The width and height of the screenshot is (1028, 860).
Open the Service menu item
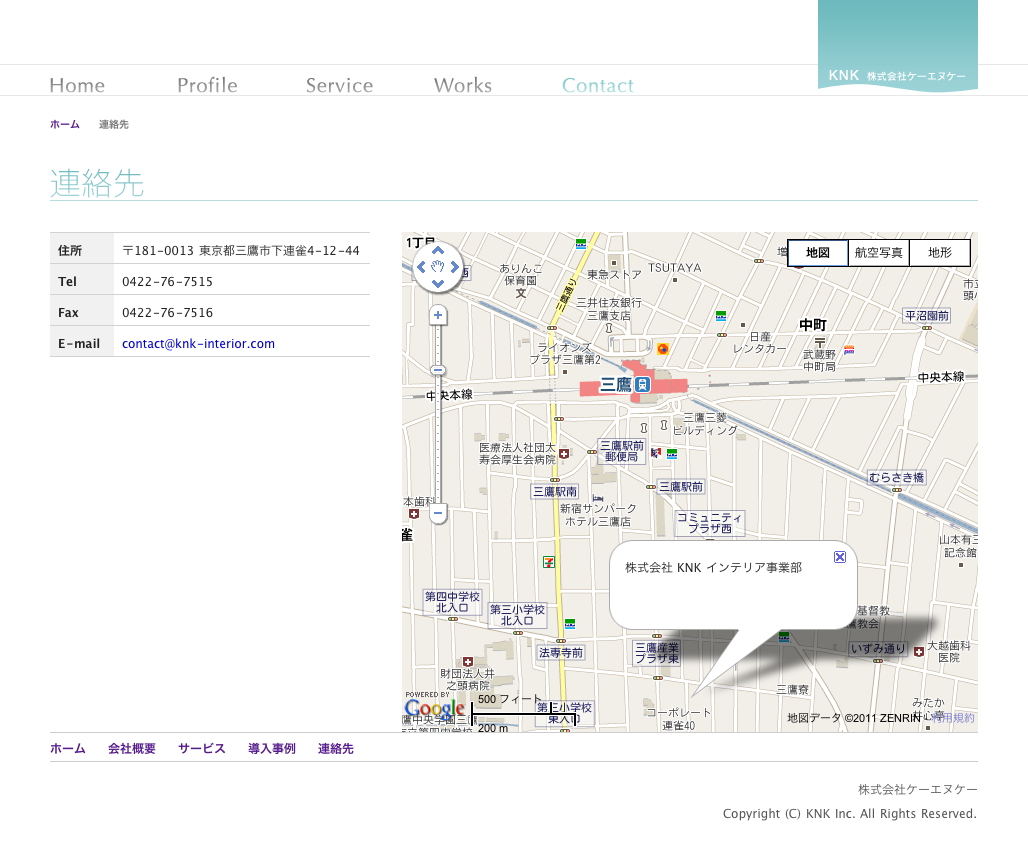click(x=339, y=86)
